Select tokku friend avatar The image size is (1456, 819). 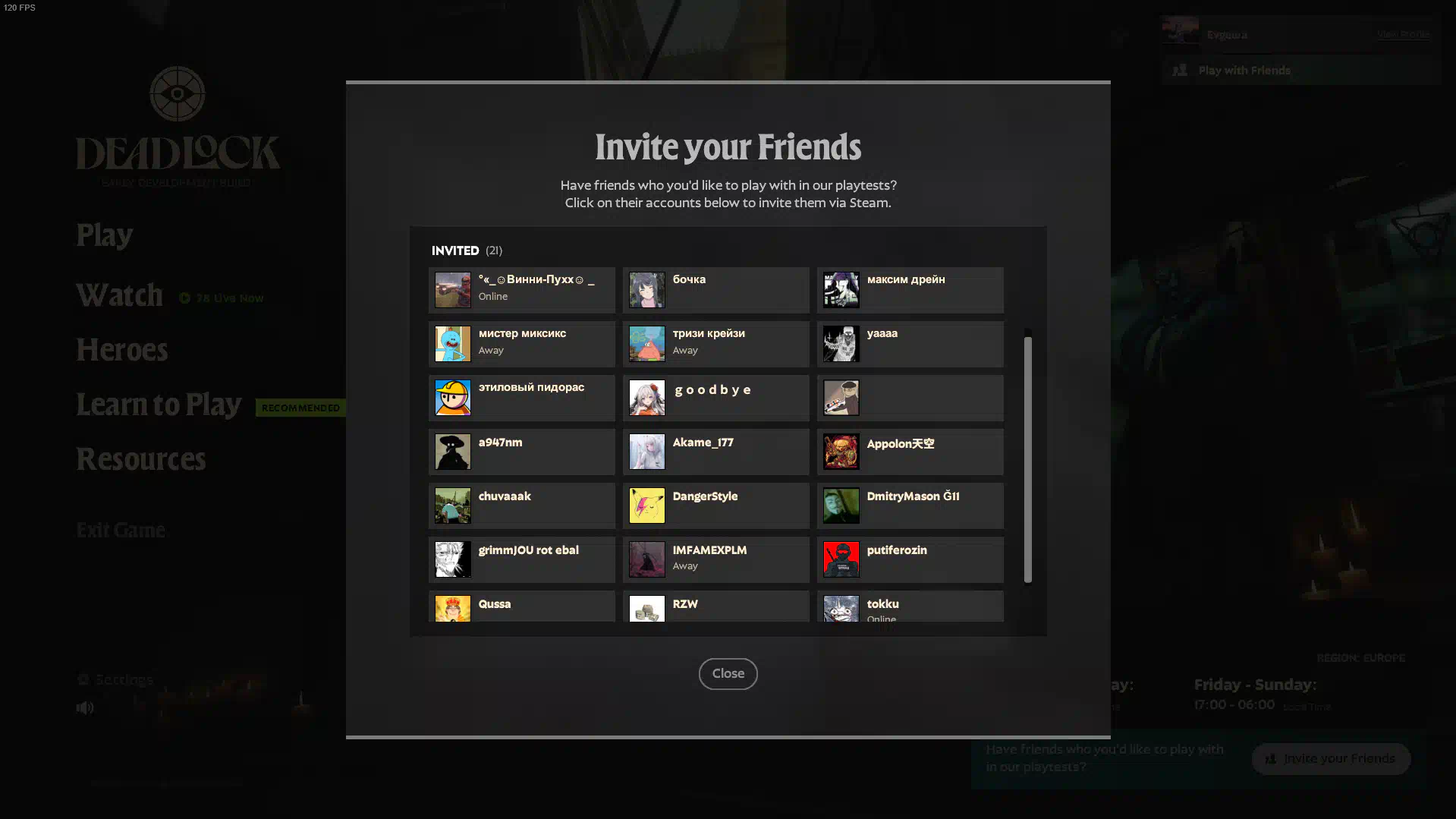841,609
